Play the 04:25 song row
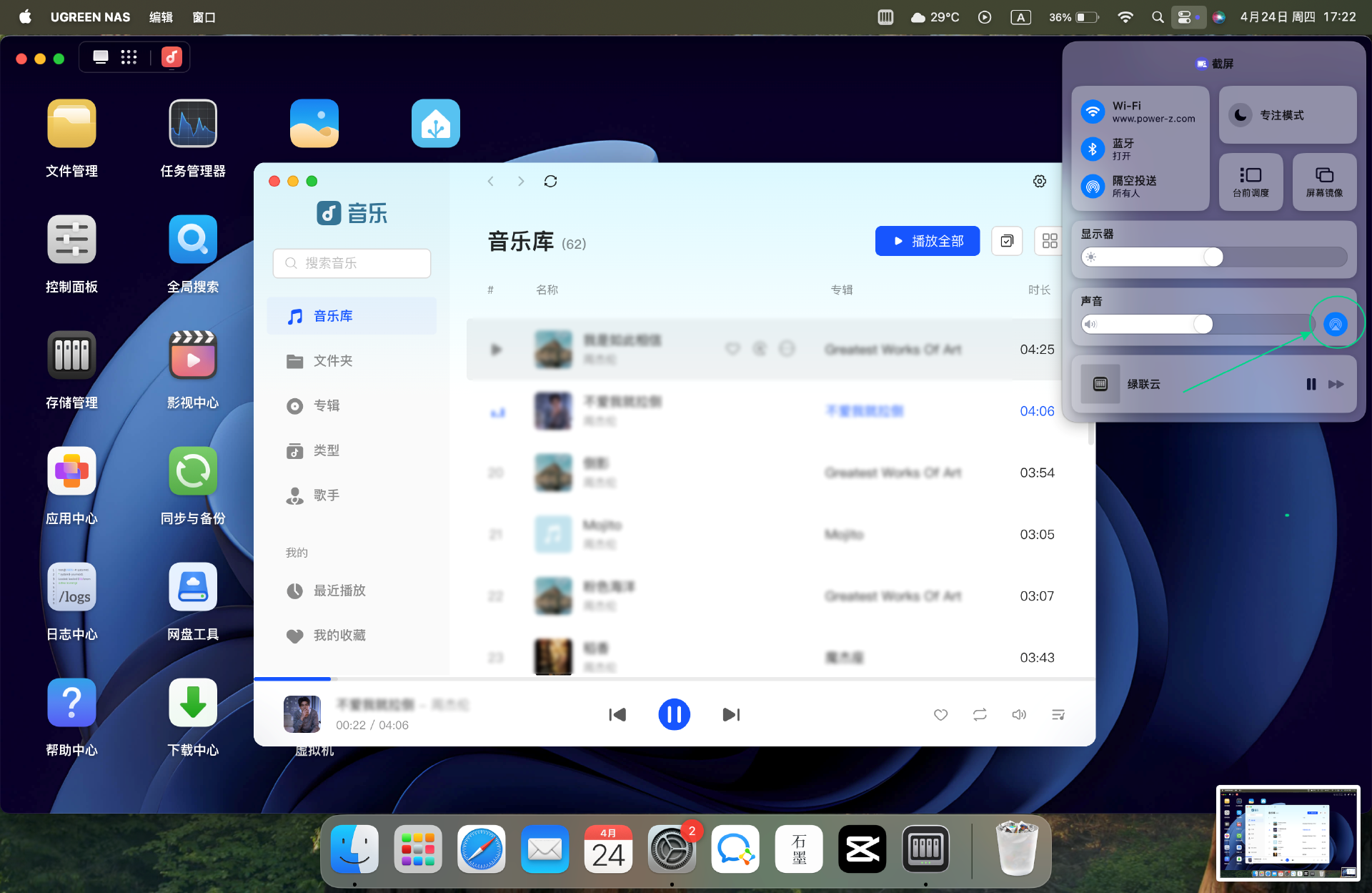 (496, 350)
